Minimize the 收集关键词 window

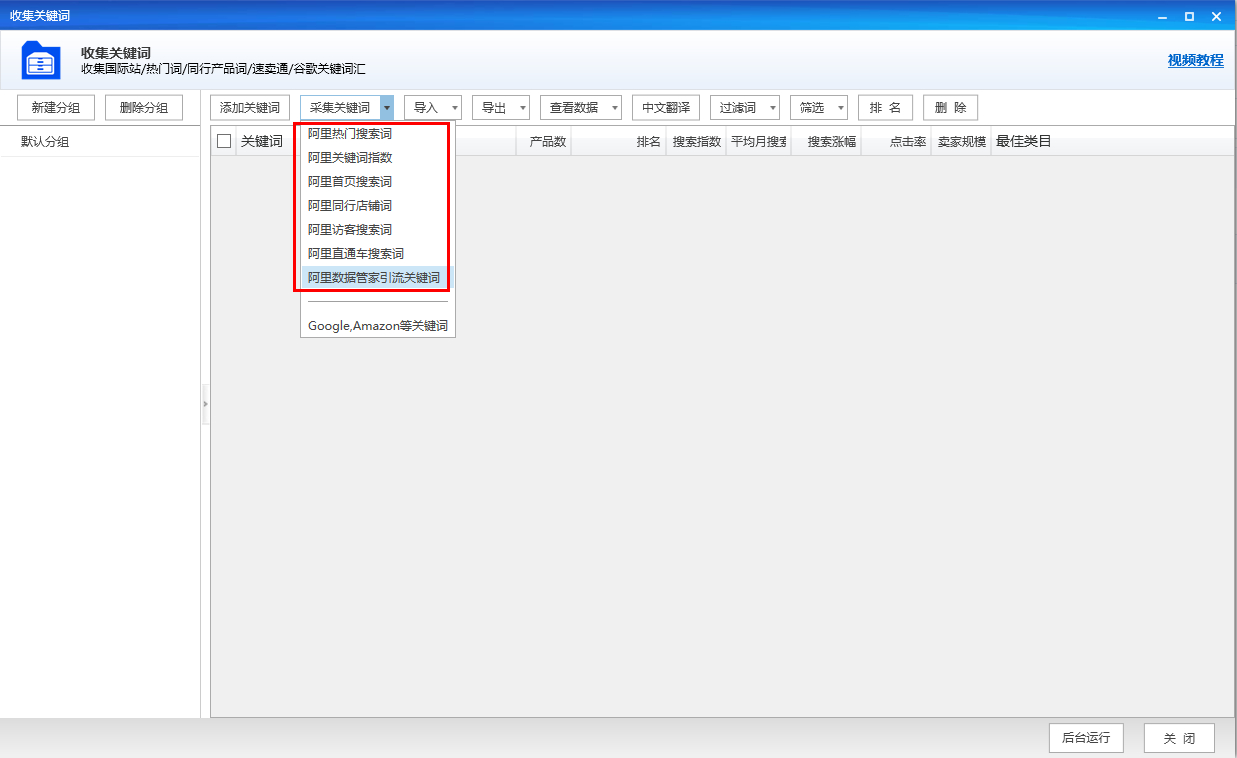[x=1162, y=16]
